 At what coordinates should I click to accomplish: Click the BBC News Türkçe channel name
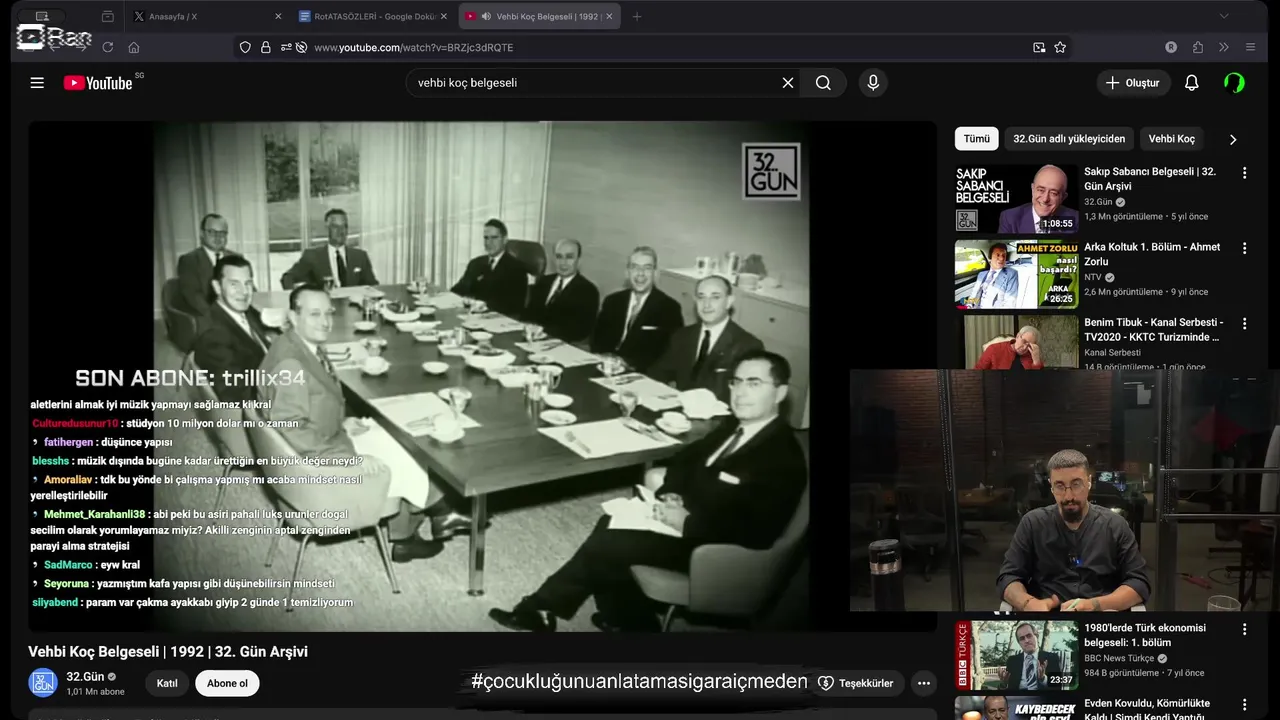tap(1119, 658)
